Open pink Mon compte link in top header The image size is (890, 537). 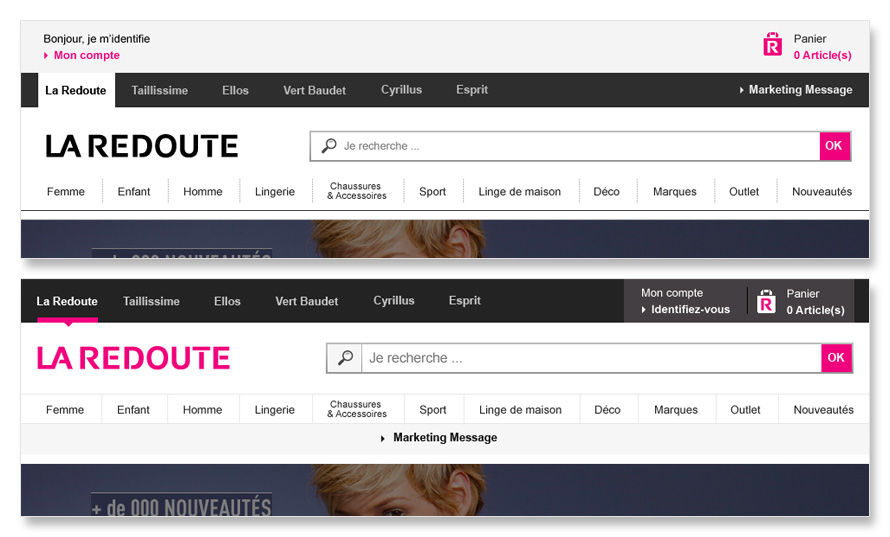tap(86, 55)
